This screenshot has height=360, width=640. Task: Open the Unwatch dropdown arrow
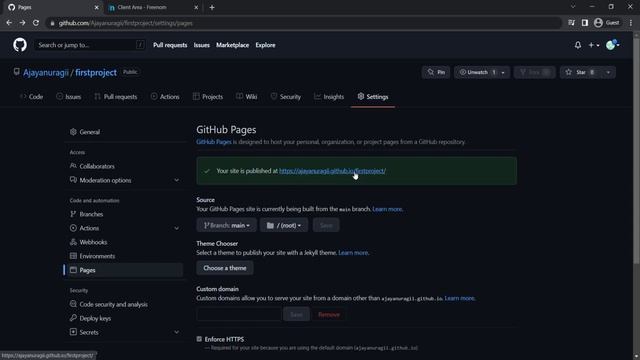(x=503, y=72)
